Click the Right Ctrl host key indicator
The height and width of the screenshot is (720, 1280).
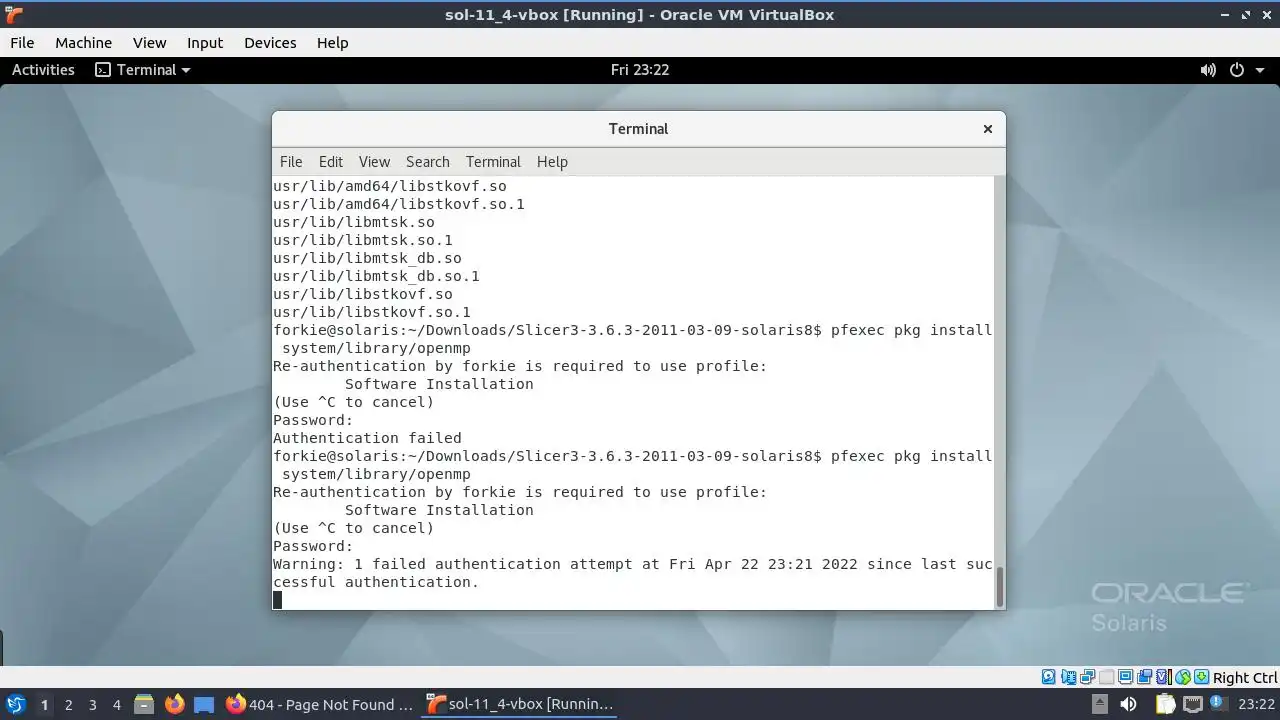(x=1245, y=677)
